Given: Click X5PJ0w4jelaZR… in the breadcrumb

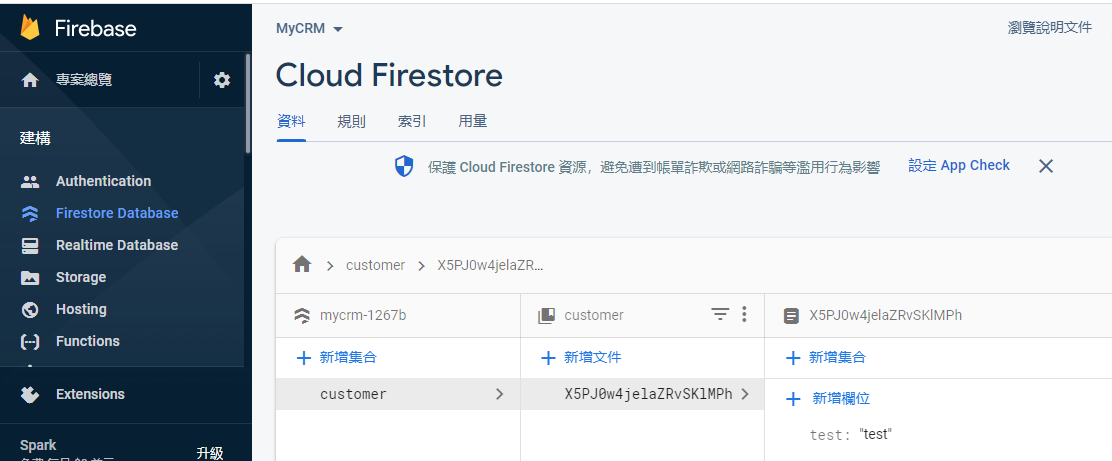Looking at the screenshot, I should click(x=490, y=265).
